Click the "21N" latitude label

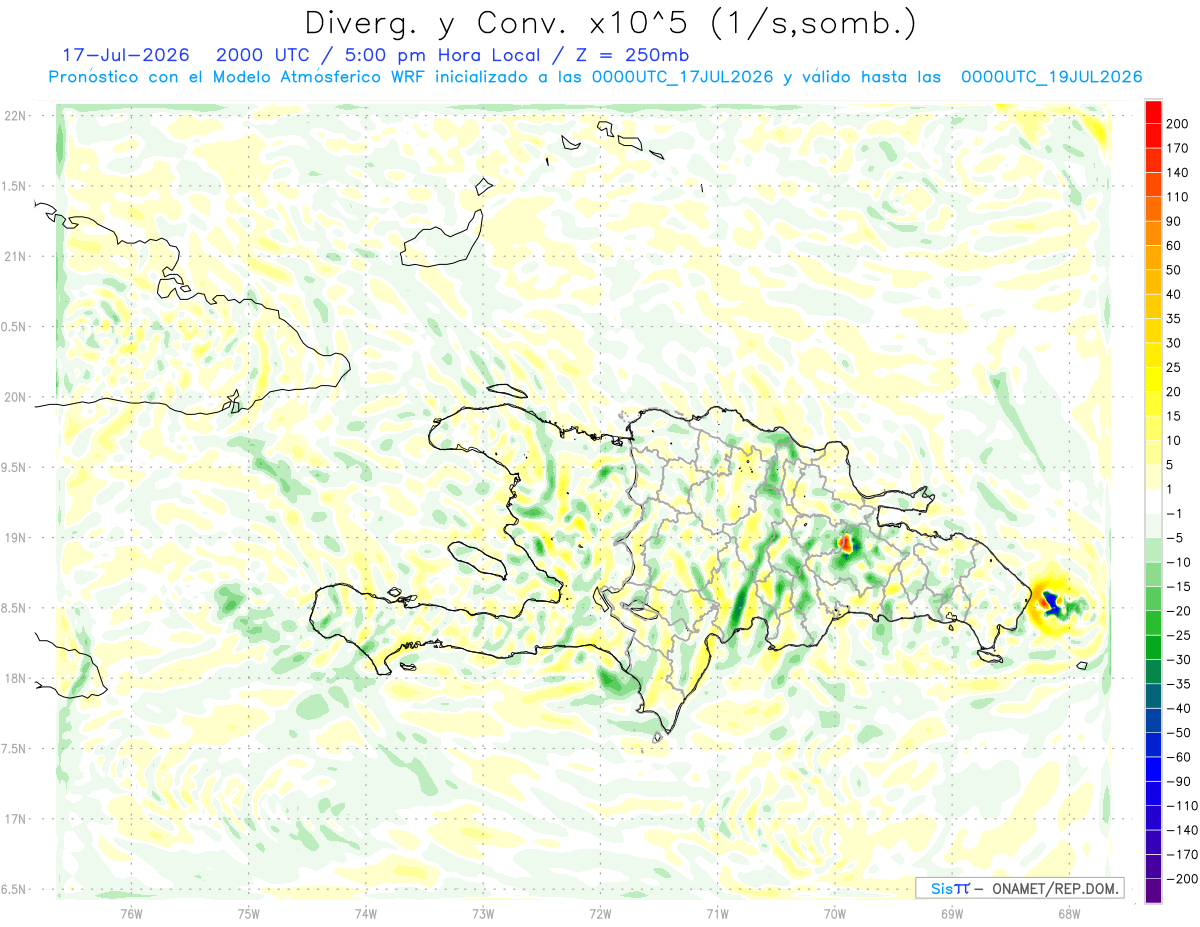point(15,257)
